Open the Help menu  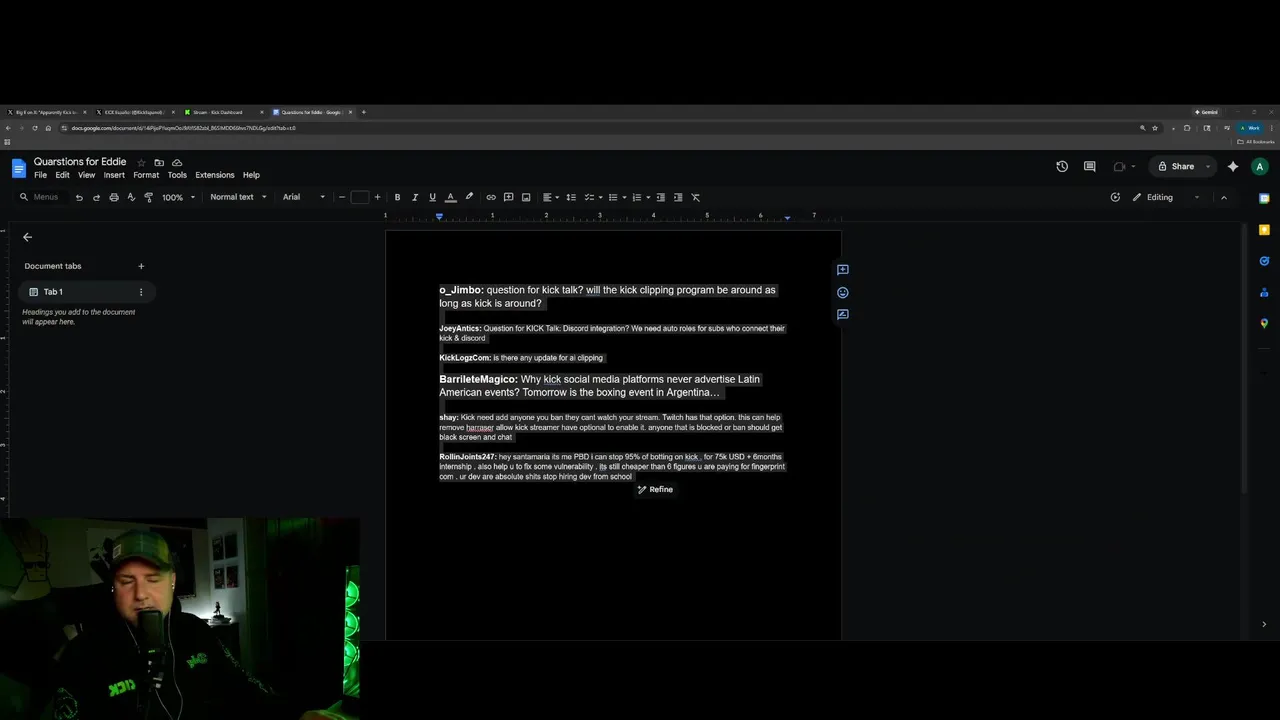251,175
